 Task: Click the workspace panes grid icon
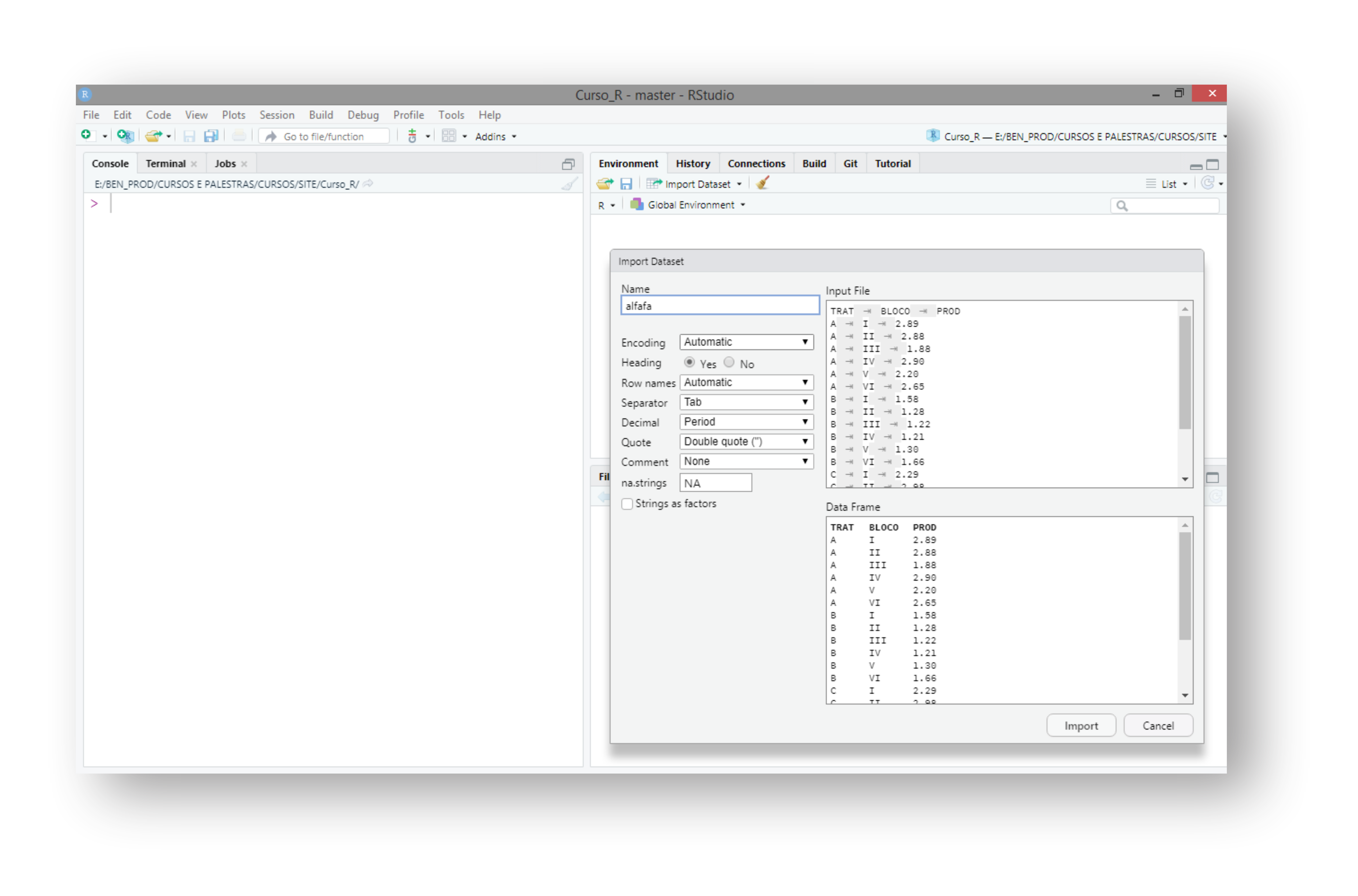(x=449, y=136)
